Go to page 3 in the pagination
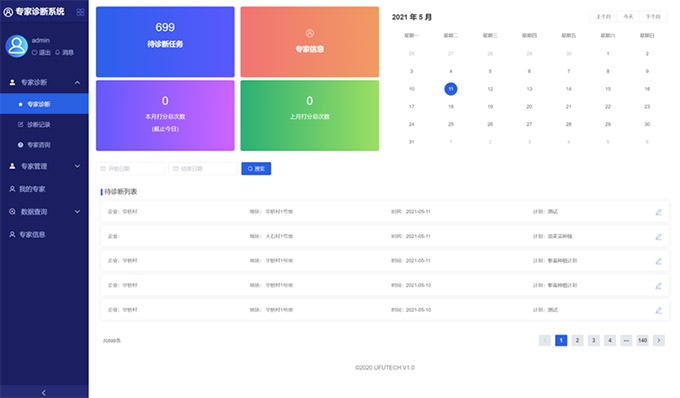680x398 pixels. (x=594, y=340)
